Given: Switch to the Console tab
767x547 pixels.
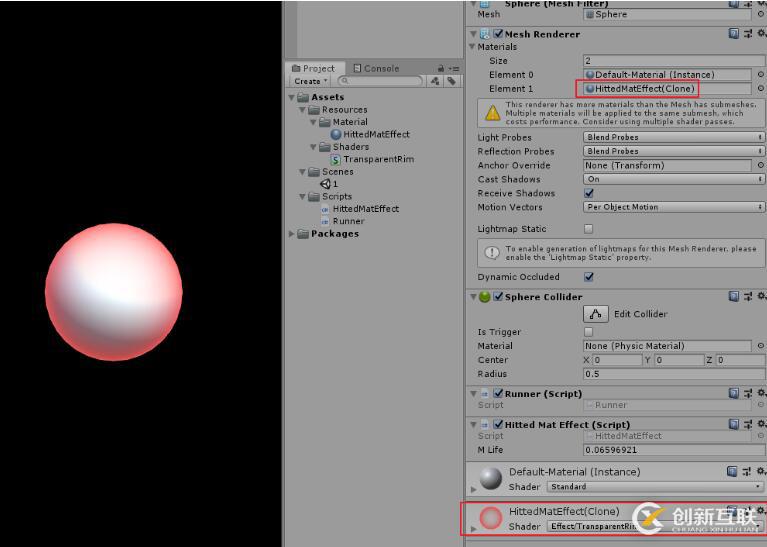Looking at the screenshot, I should (376, 68).
